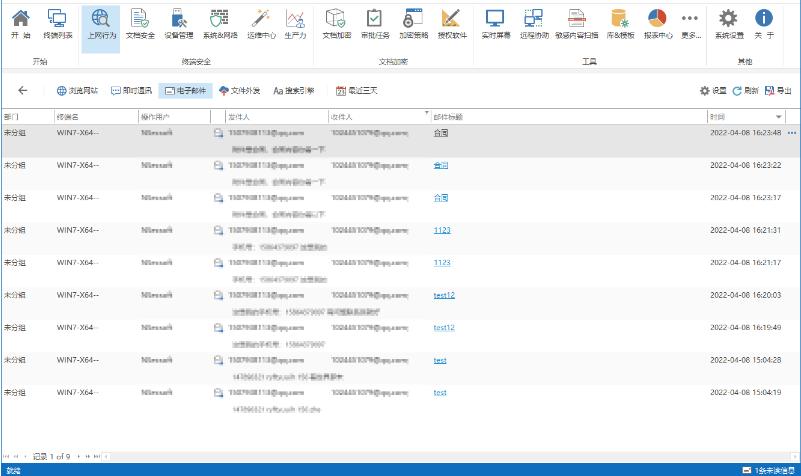801x476 pixels.
Task: Click the 文档安全 ribbon icon
Action: tap(140, 24)
